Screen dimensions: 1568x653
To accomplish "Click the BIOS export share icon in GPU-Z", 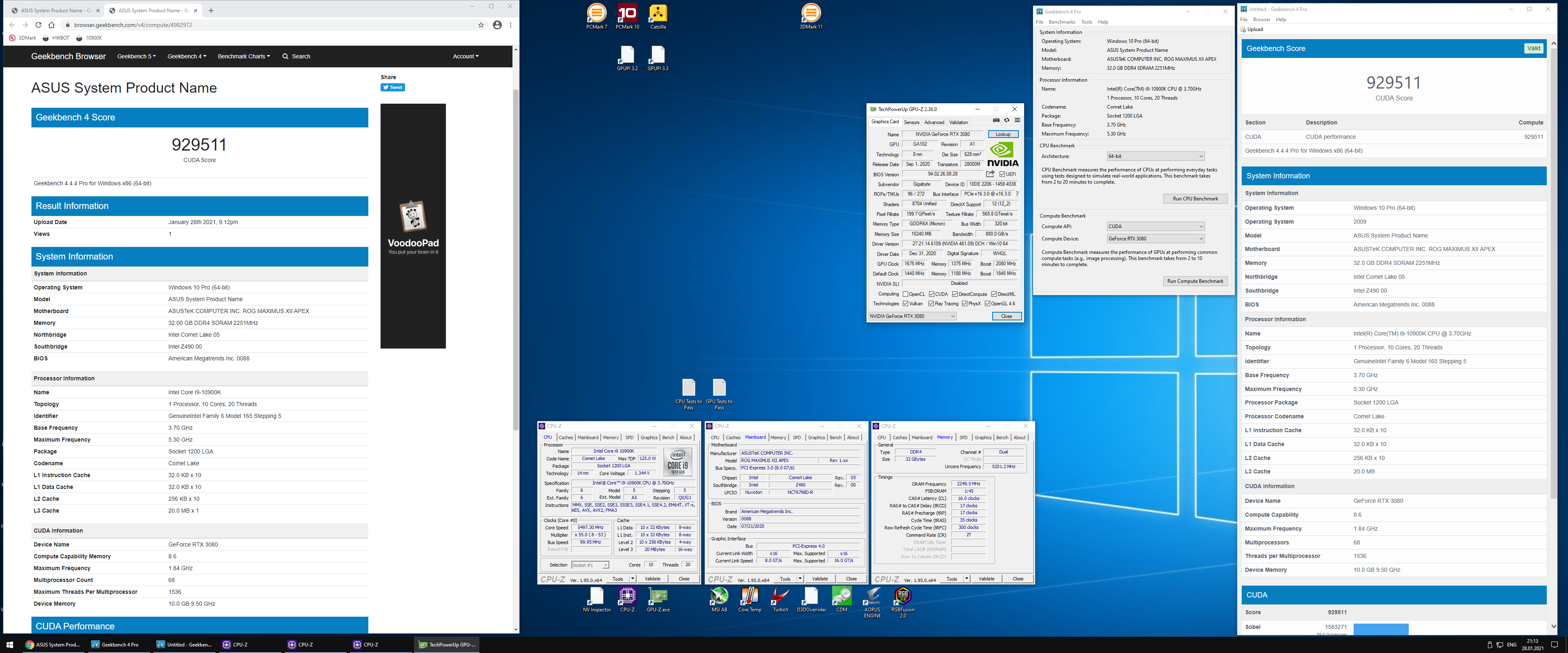I will 990,174.
